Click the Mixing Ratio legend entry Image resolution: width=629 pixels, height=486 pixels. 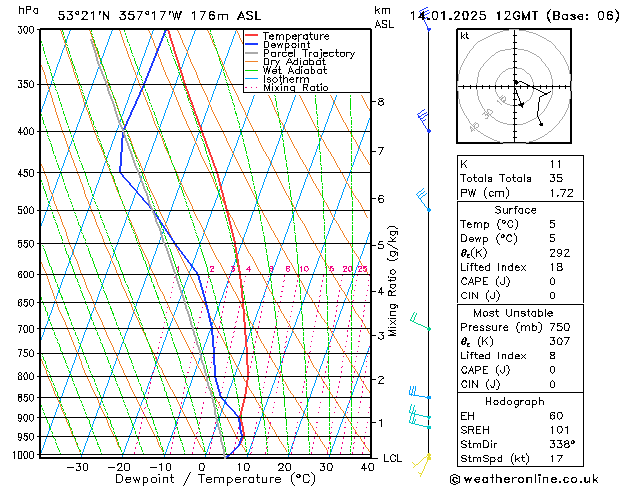[x=287, y=87]
